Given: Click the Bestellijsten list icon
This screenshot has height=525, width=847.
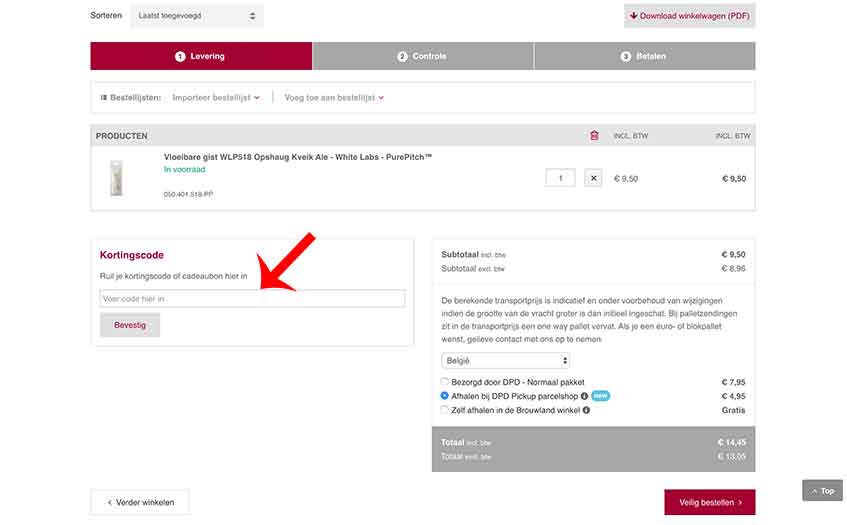Looking at the screenshot, I should click(103, 98).
